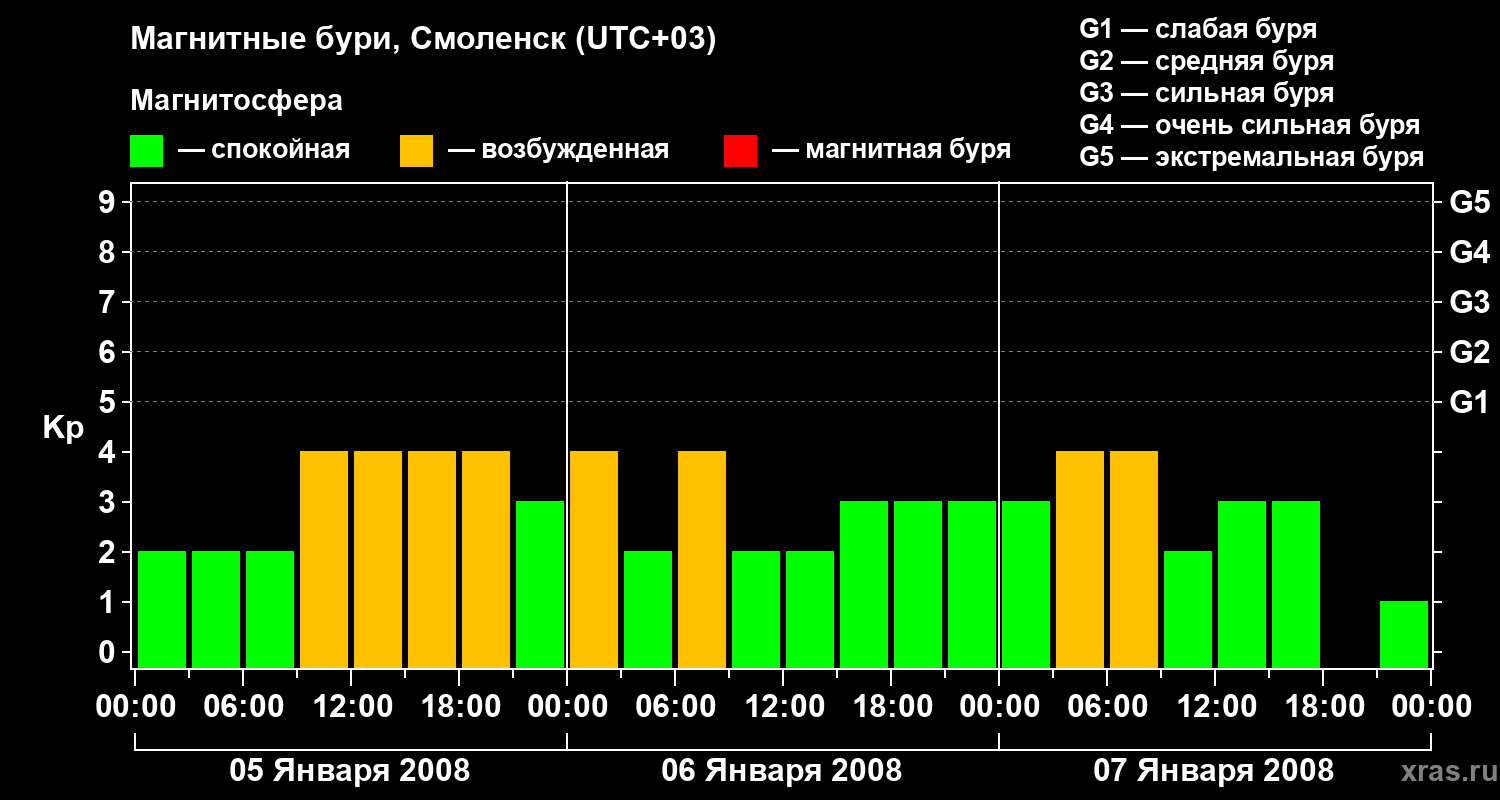Click the '18:00' time label for 06 Января
1500x800 pixels.
[892, 708]
